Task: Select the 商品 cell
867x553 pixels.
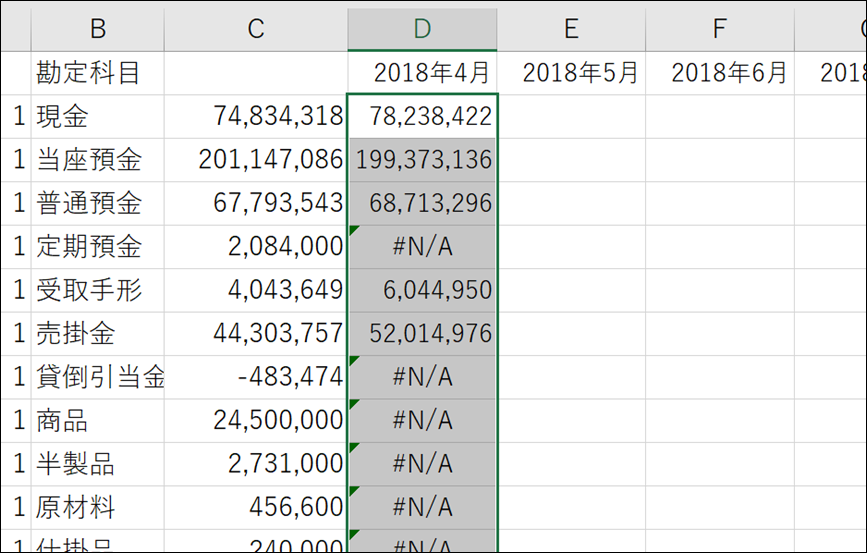Action: [98, 420]
